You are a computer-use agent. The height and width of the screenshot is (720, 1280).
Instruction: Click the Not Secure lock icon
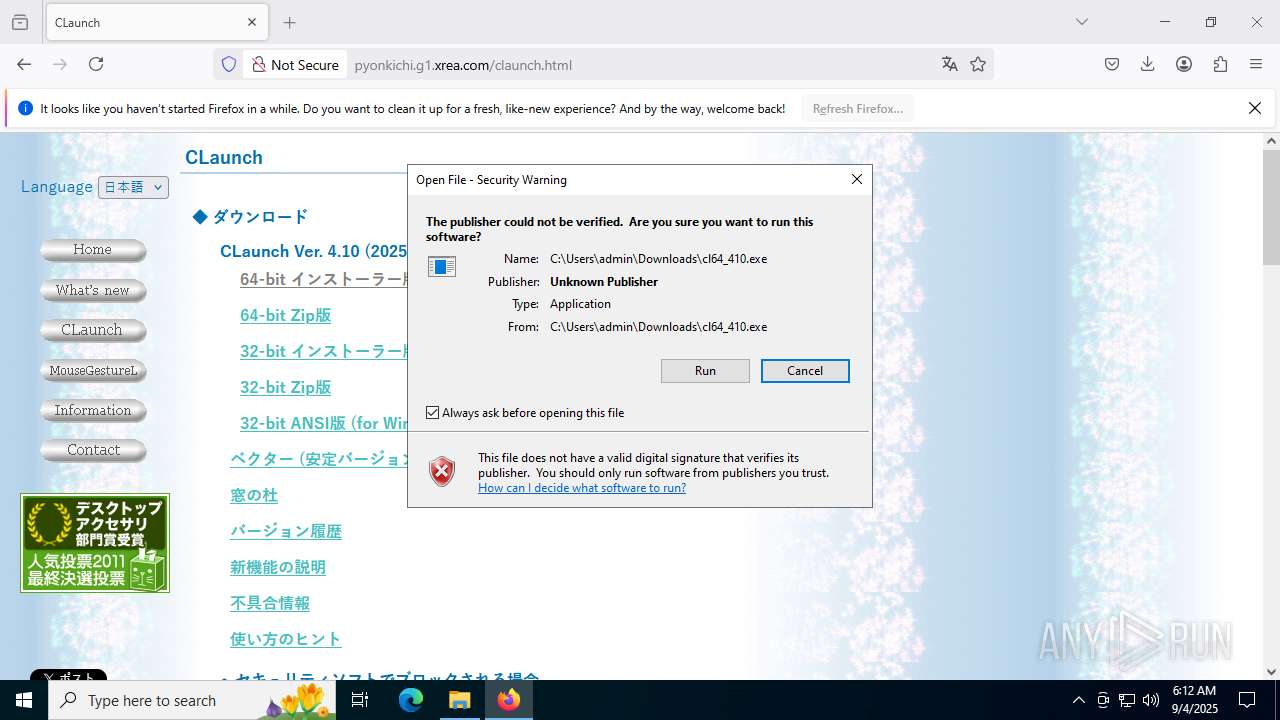tap(259, 64)
